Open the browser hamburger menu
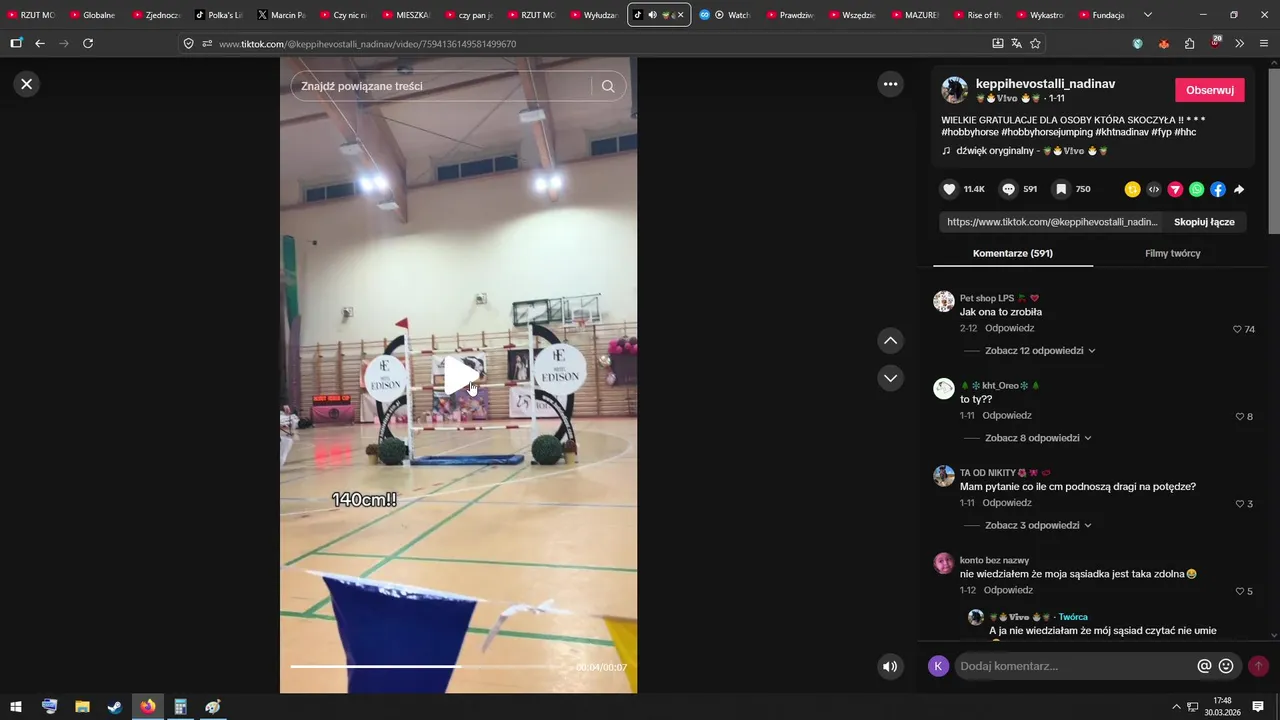Viewport: 1280px width, 720px height. 1265,43
